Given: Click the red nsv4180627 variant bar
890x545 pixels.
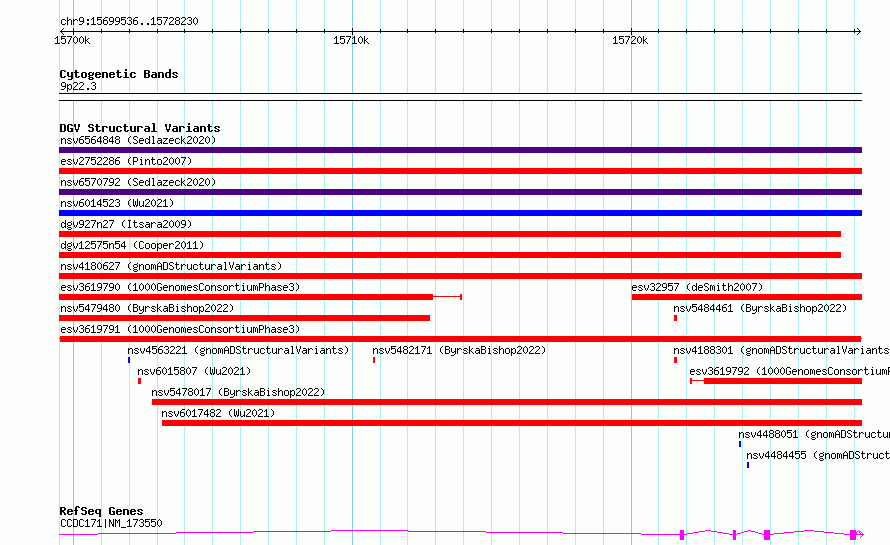Looking at the screenshot, I should tap(460, 276).
